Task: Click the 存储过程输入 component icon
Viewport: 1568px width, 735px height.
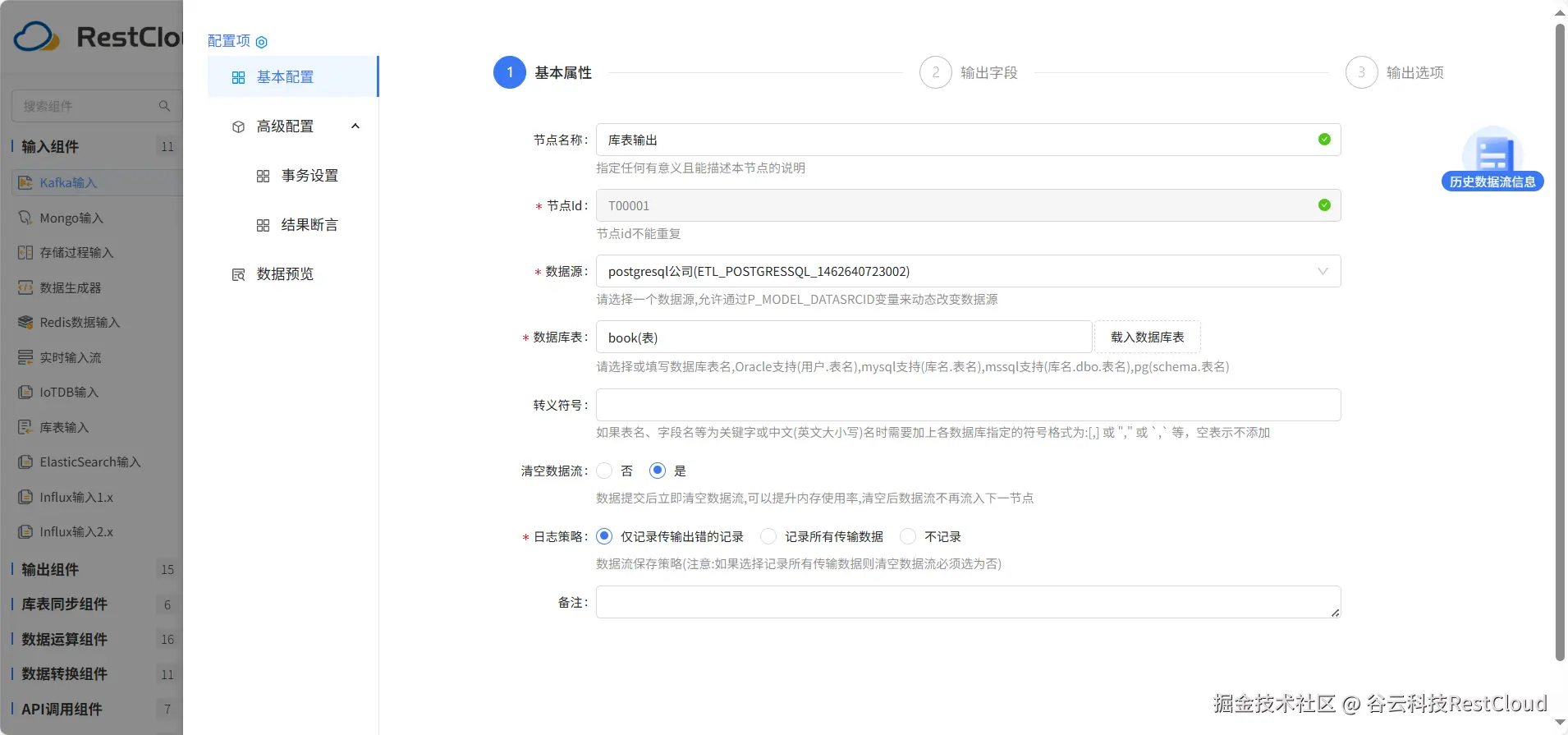Action: click(25, 253)
